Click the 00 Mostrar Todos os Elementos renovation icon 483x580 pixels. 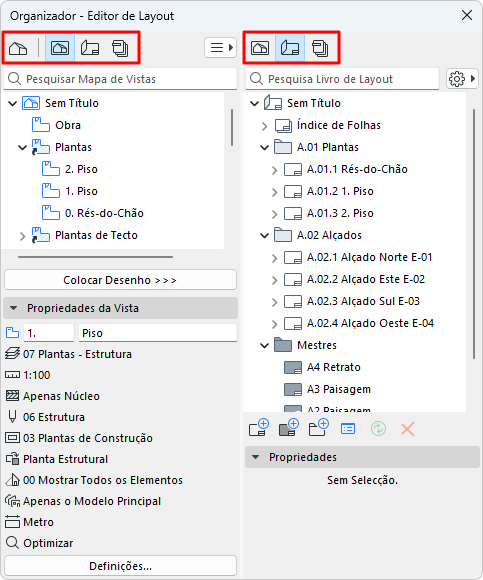pos(12,480)
